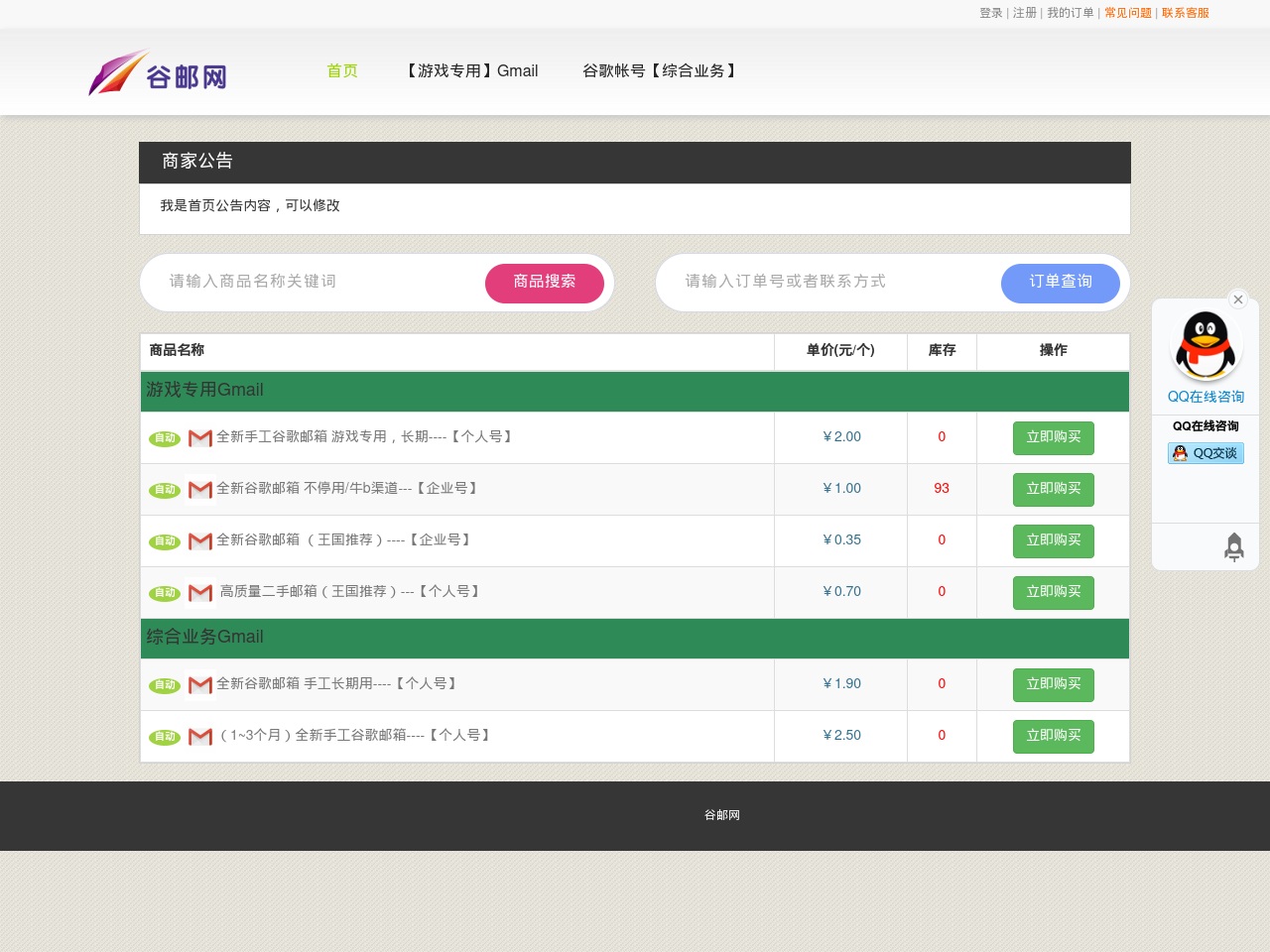Click 立即购买 for 高质量二手邮箱

(x=1054, y=592)
